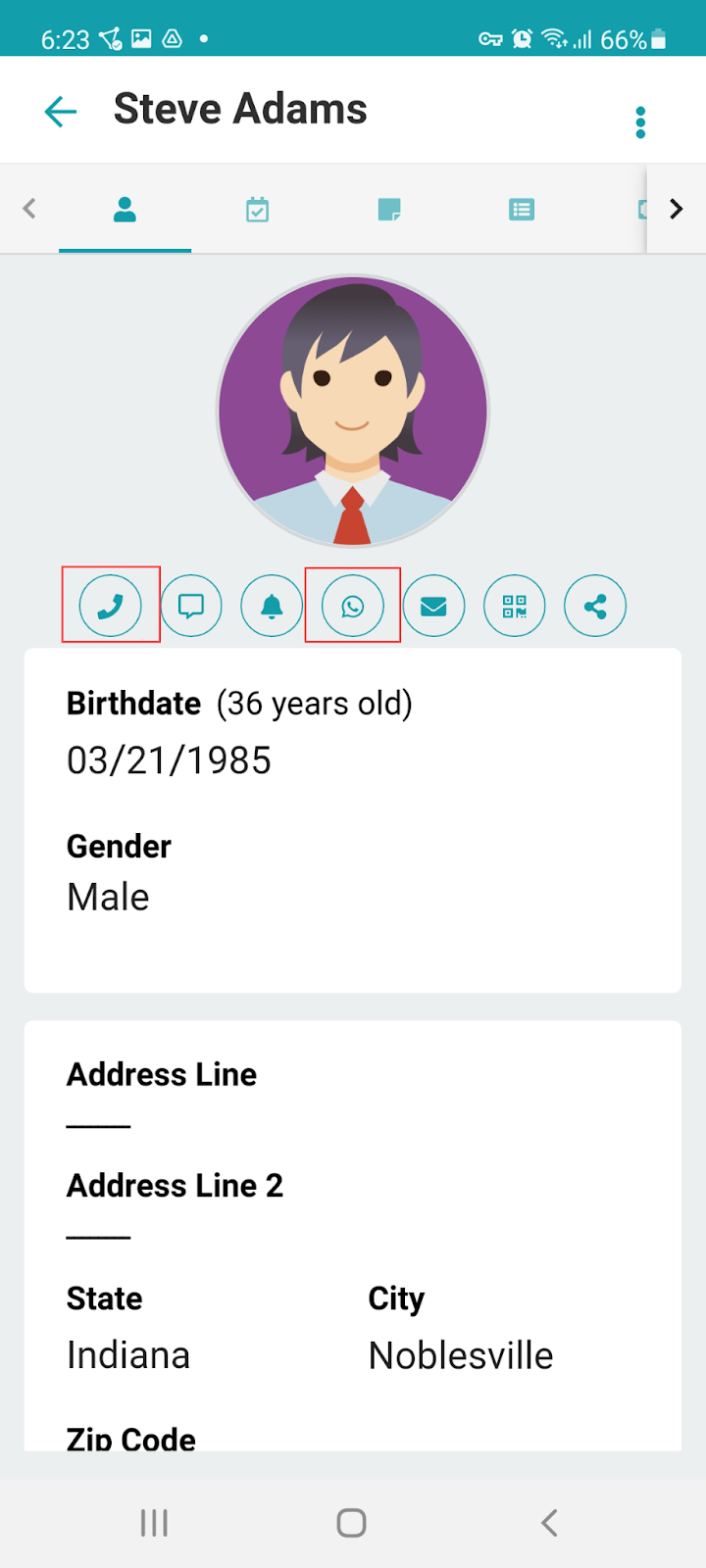The height and width of the screenshot is (1568, 706).
Task: Open Android recent apps button
Action: pos(154,1523)
